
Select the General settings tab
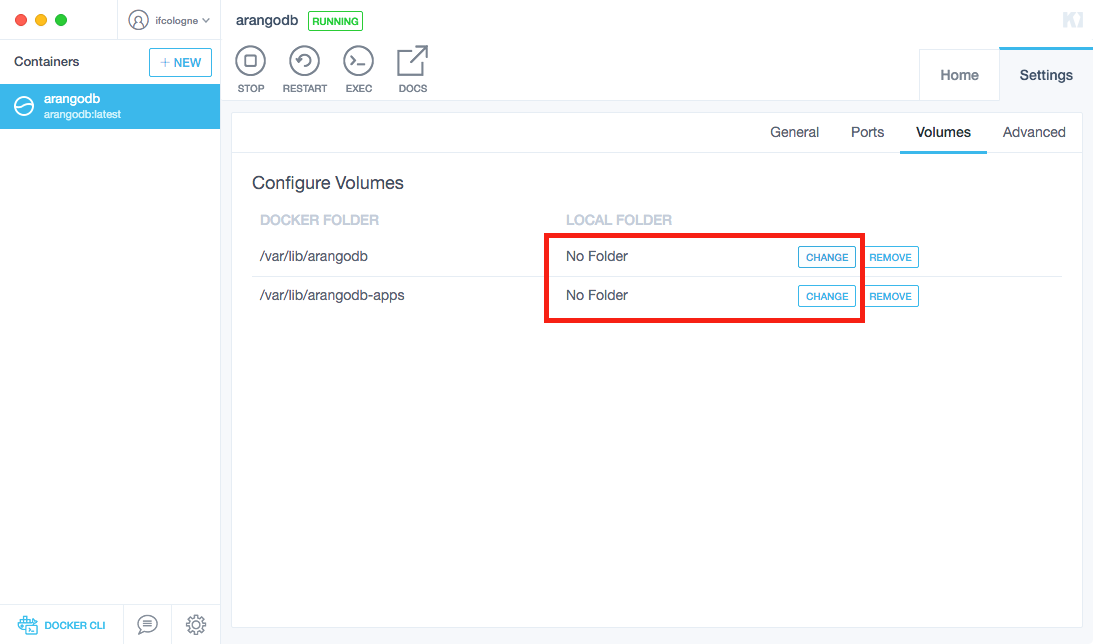click(794, 132)
